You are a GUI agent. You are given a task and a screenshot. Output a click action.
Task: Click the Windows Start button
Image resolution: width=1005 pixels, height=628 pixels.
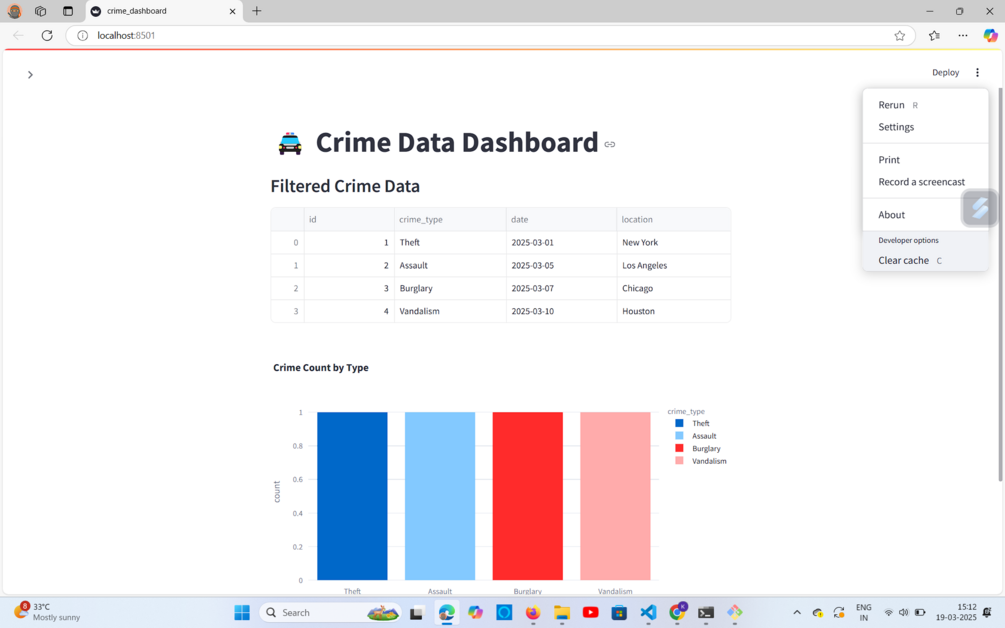(240, 612)
